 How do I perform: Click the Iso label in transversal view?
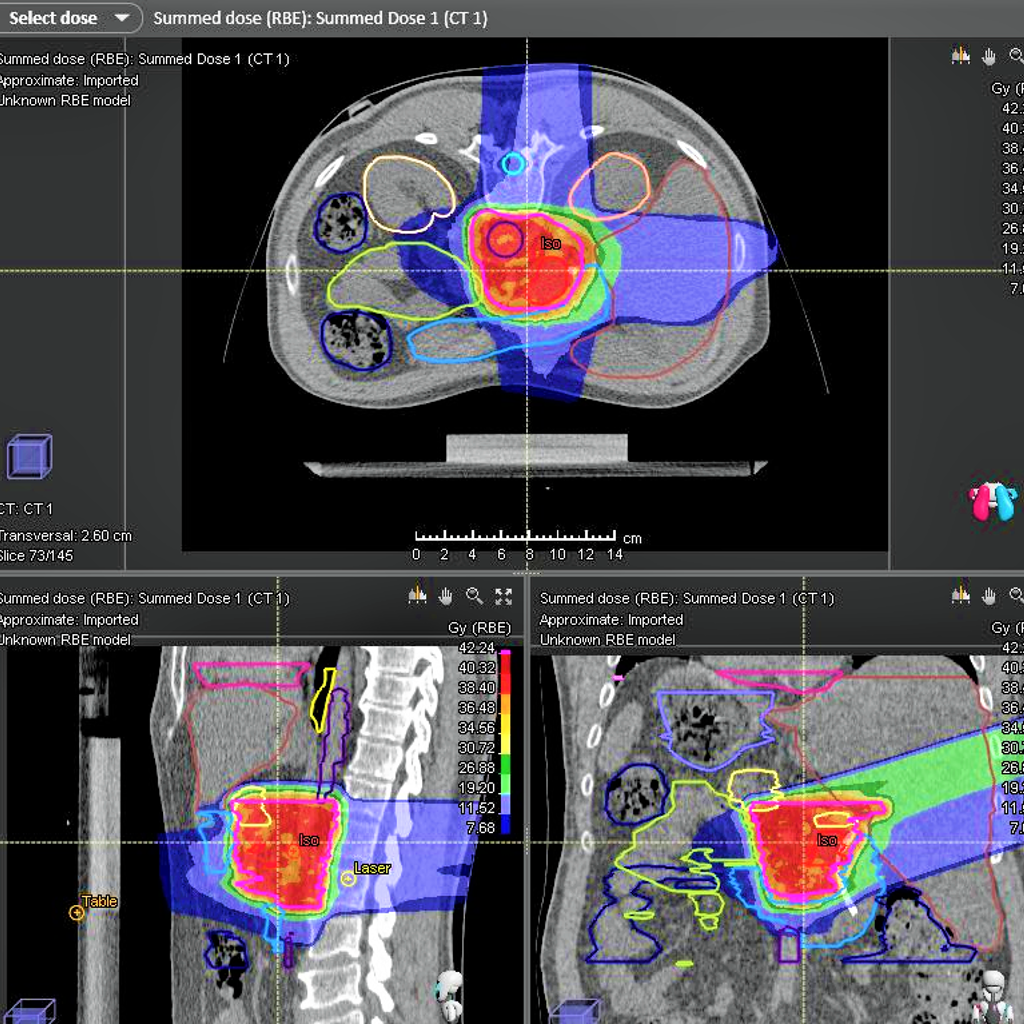tap(551, 243)
